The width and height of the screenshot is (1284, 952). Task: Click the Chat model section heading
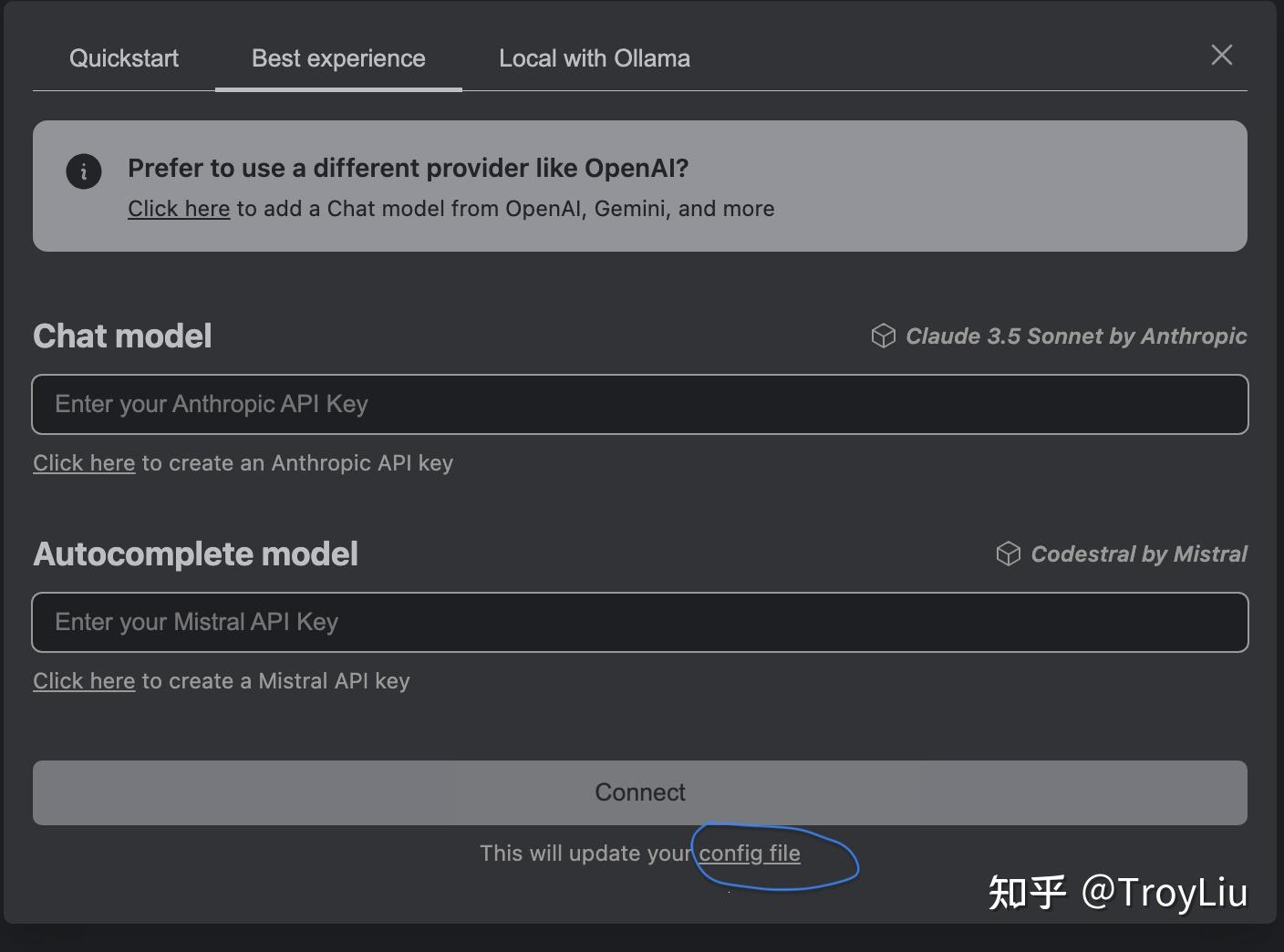point(122,336)
